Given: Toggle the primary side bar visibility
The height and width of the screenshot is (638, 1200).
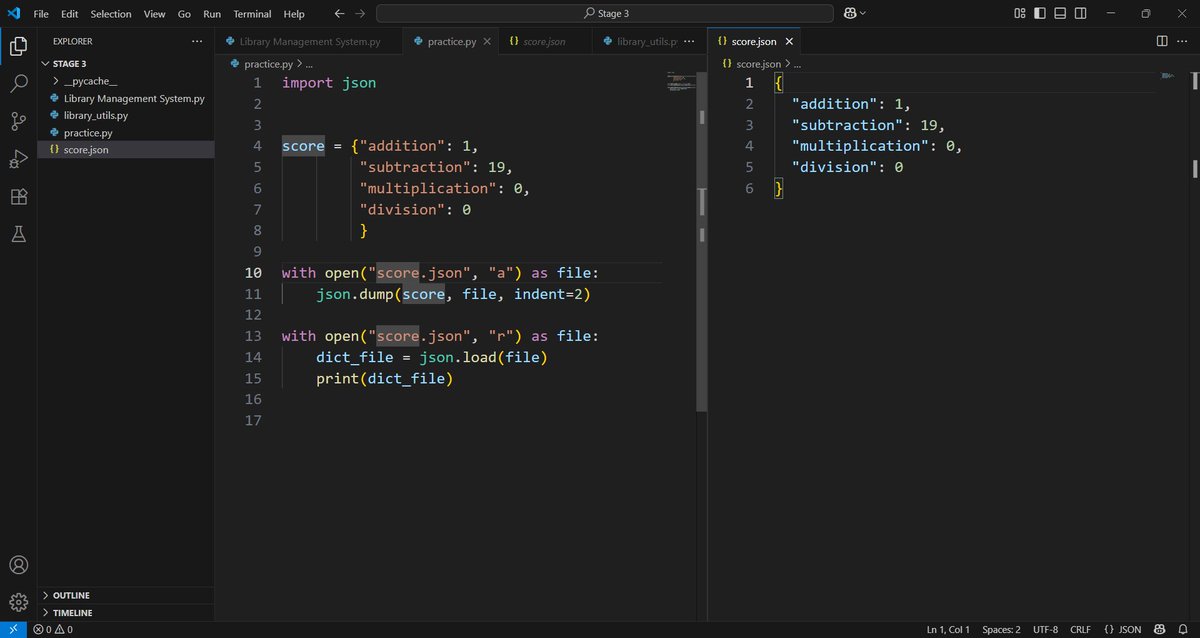Looking at the screenshot, I should point(1040,14).
